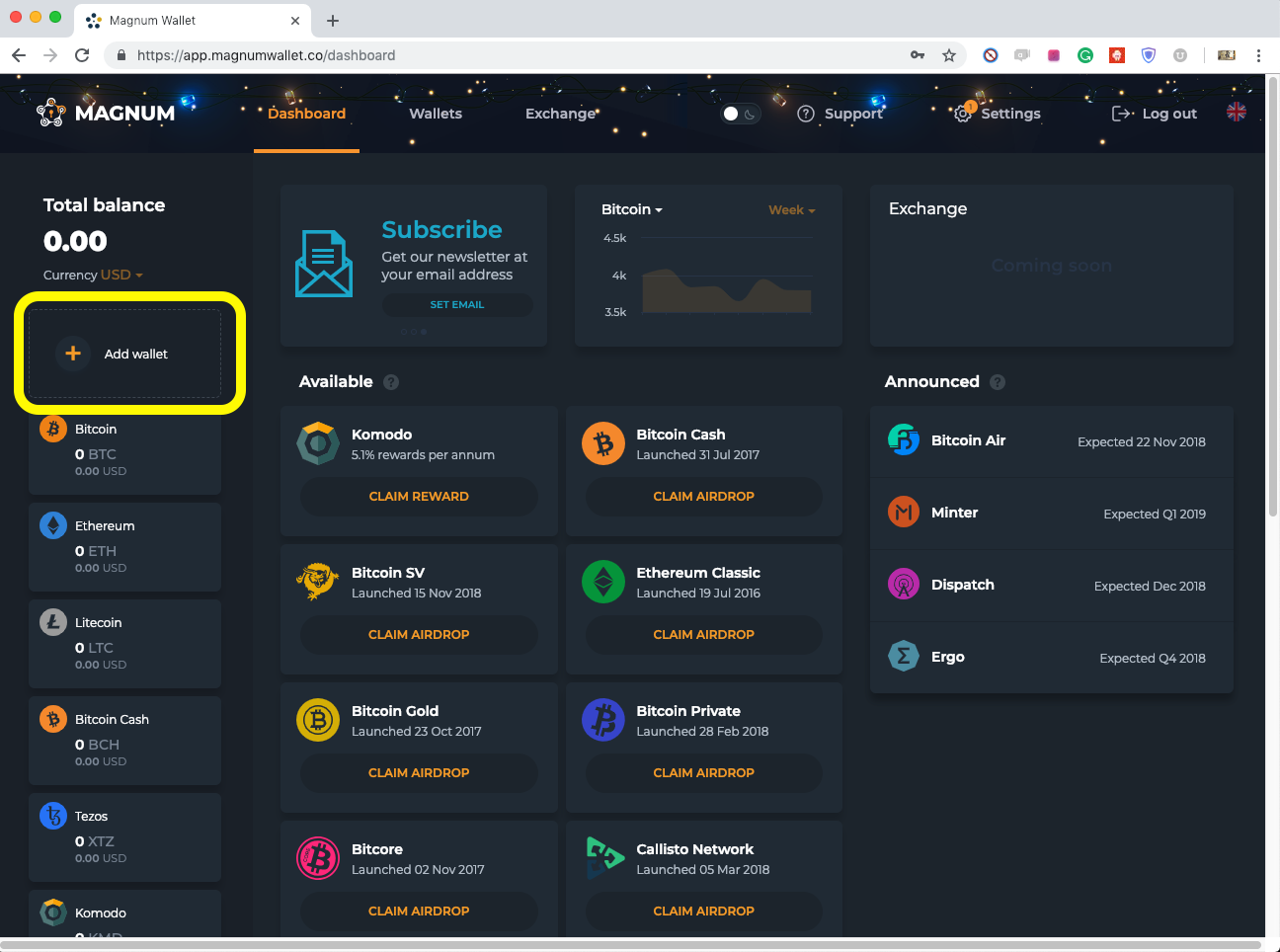Open Settings
The height and width of the screenshot is (952, 1280).
pyautogui.click(x=998, y=114)
